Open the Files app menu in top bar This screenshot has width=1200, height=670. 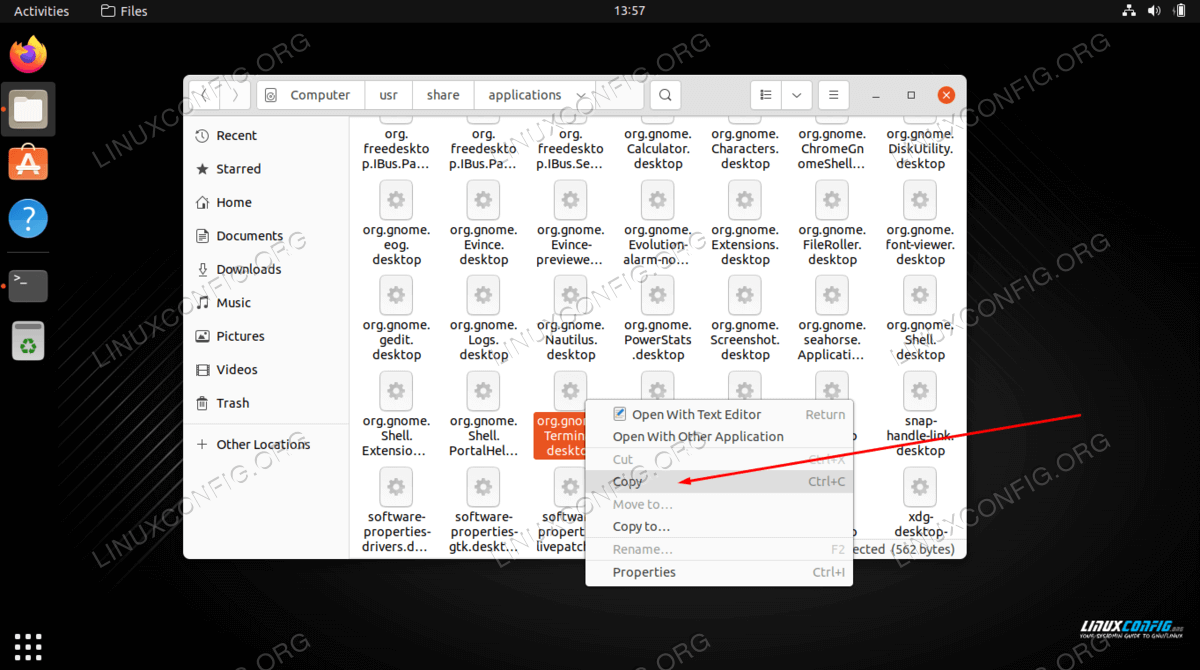click(x=125, y=11)
